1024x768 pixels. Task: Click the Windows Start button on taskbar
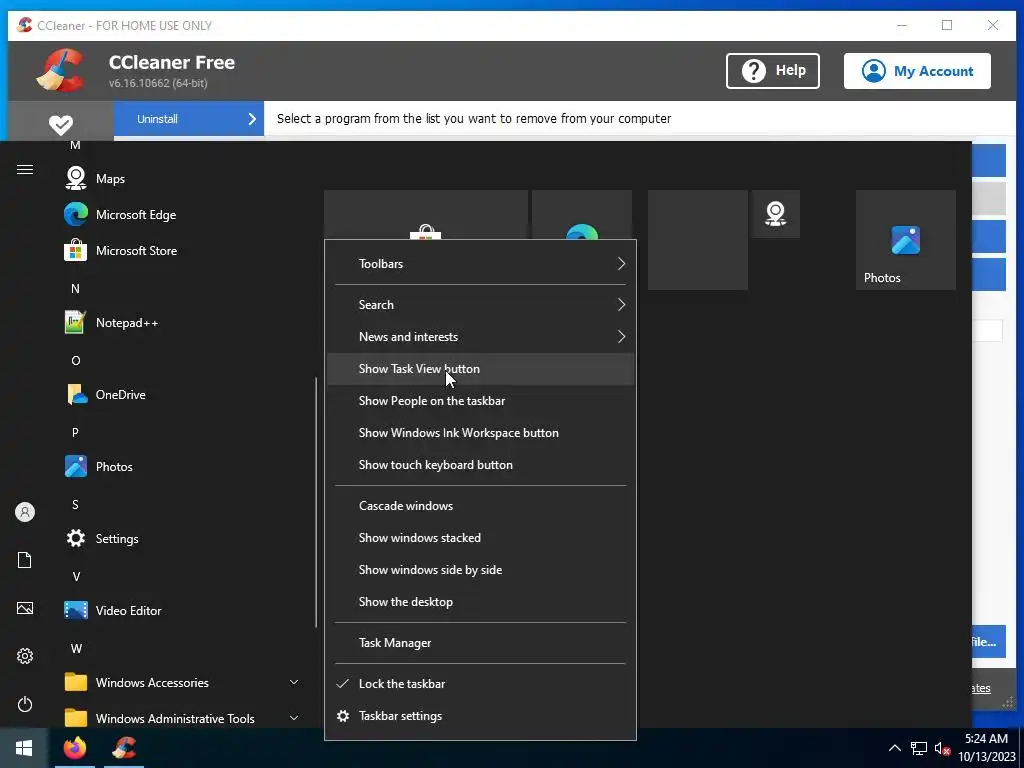click(x=24, y=748)
